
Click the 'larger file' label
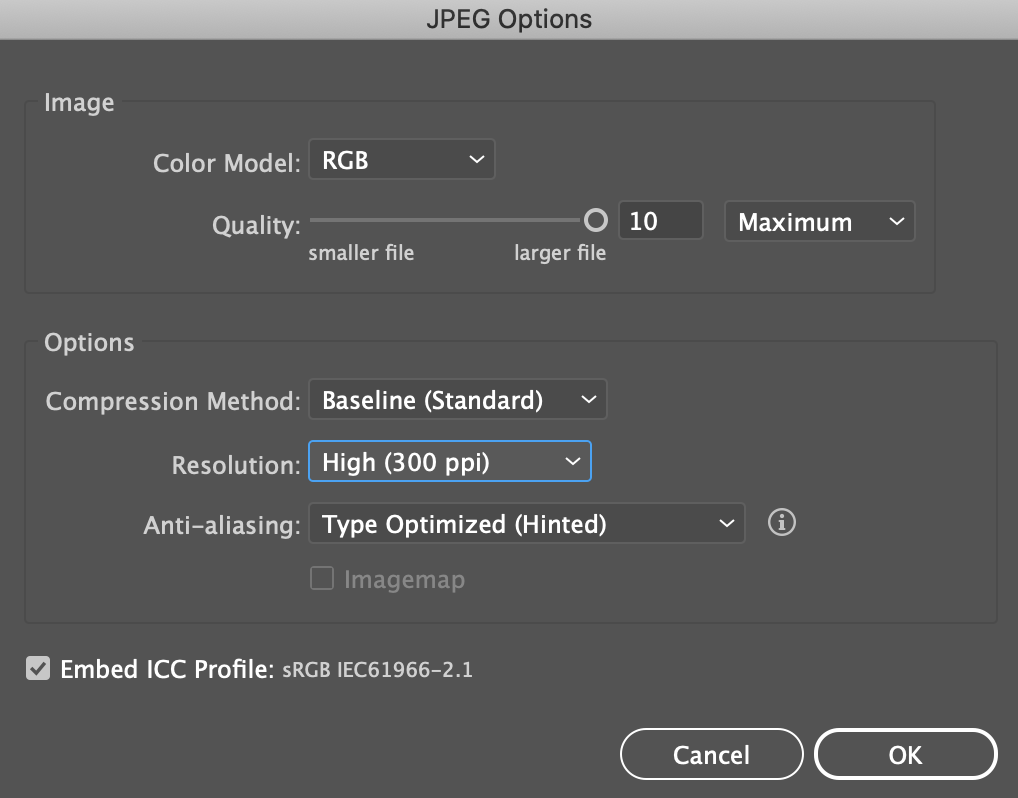tap(560, 253)
